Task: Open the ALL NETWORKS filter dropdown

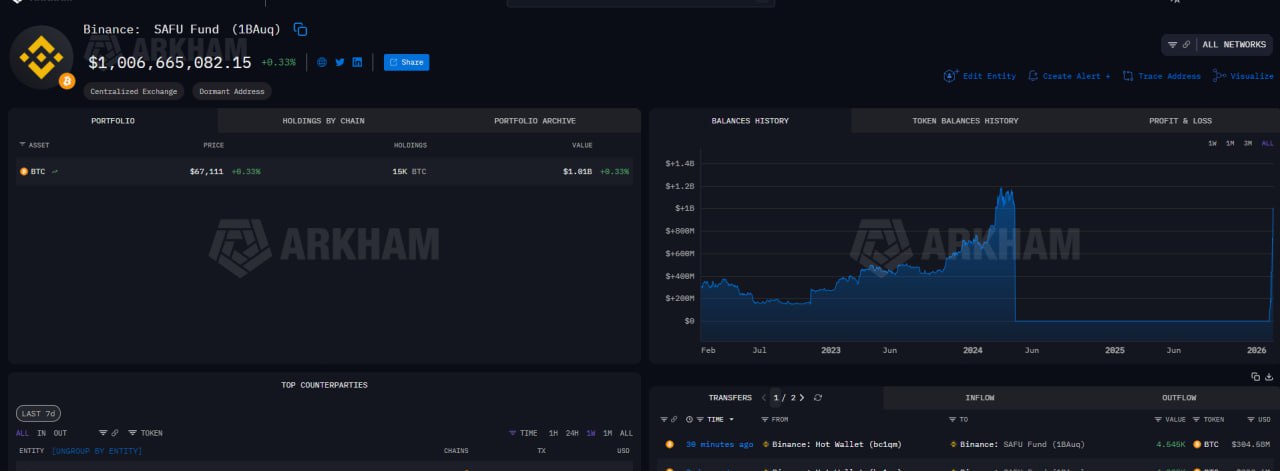Action: pos(1218,45)
